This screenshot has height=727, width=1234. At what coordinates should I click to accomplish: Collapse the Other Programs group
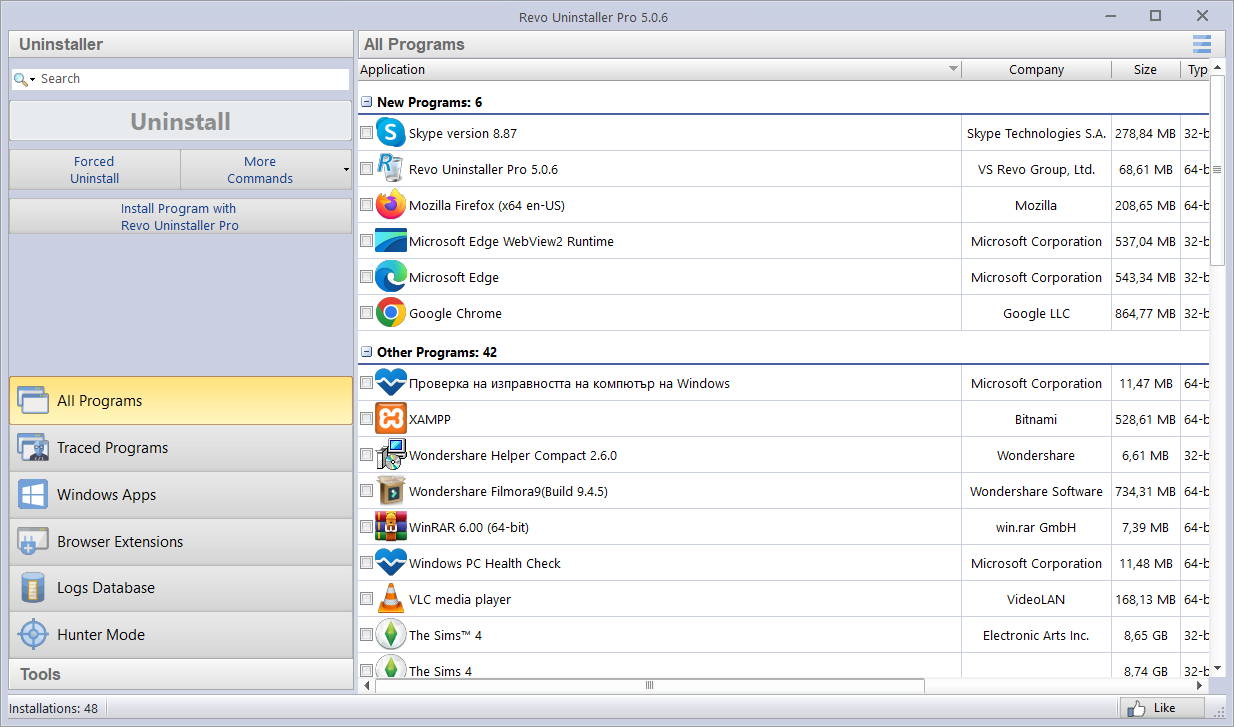point(366,352)
